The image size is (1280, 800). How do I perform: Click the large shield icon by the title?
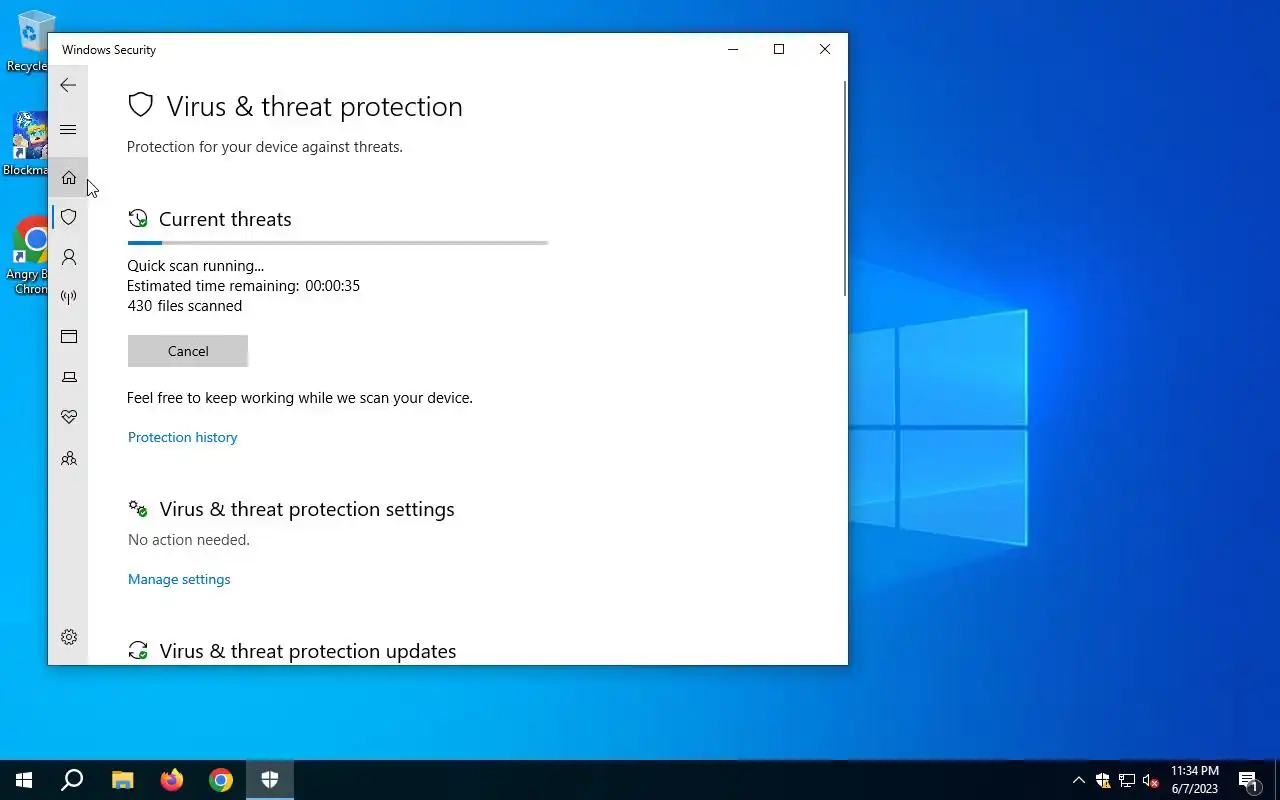click(x=141, y=106)
